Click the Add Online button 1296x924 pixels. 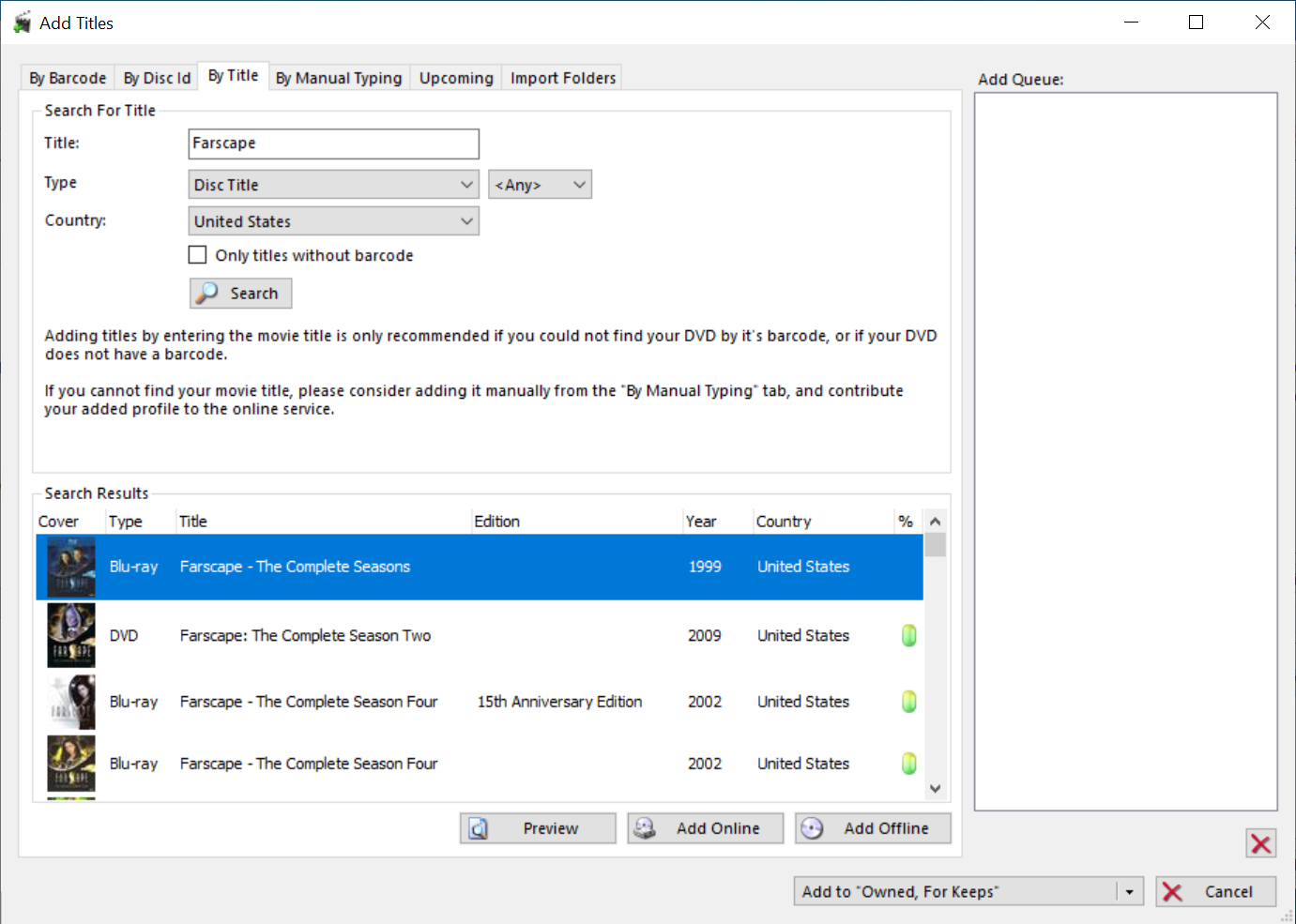click(x=705, y=828)
